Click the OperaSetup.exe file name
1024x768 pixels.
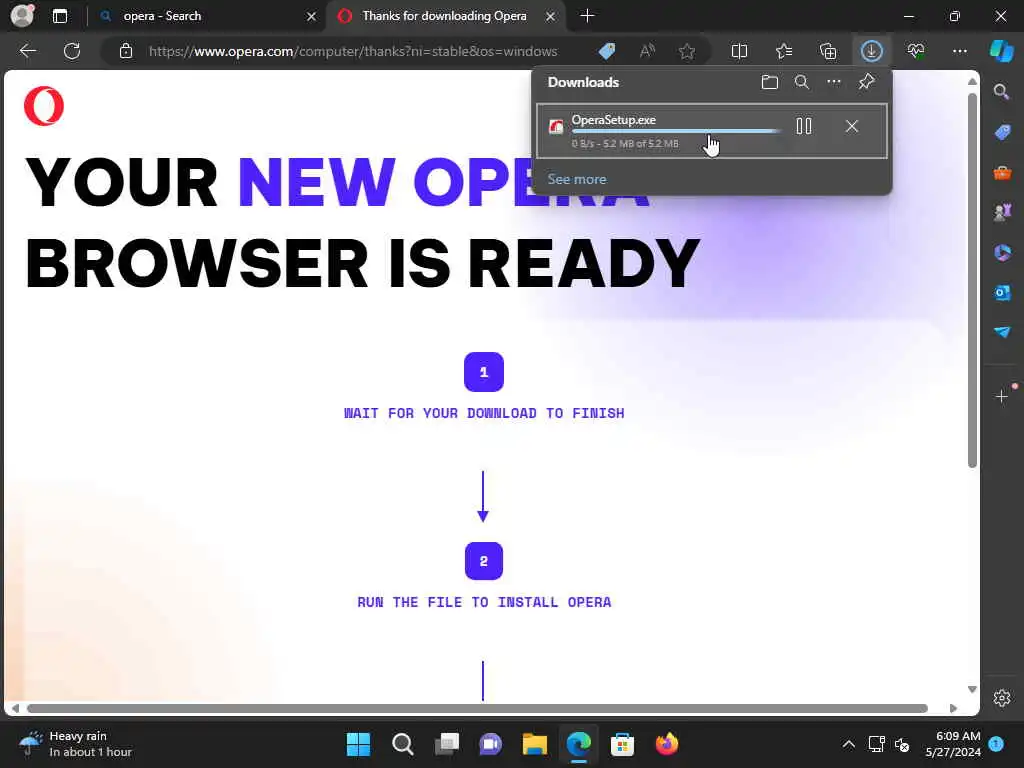pyautogui.click(x=613, y=120)
